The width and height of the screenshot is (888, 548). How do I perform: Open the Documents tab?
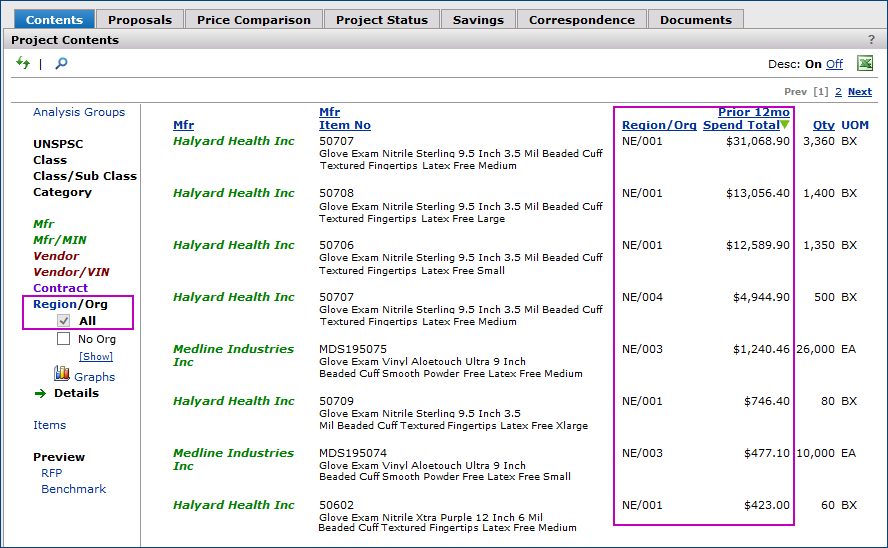(x=695, y=19)
